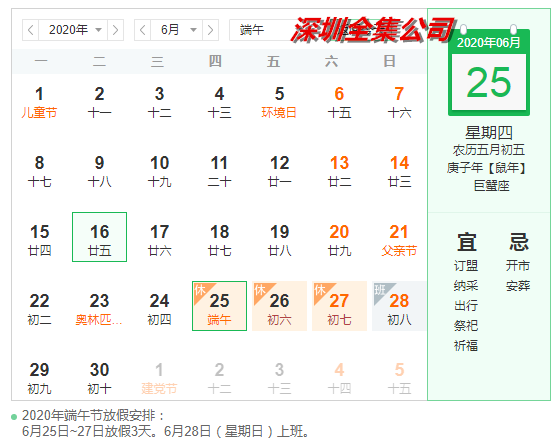Image resolution: width=558 pixels, height=441 pixels.
Task: Select June 21 父亲节
Action: 399,240
